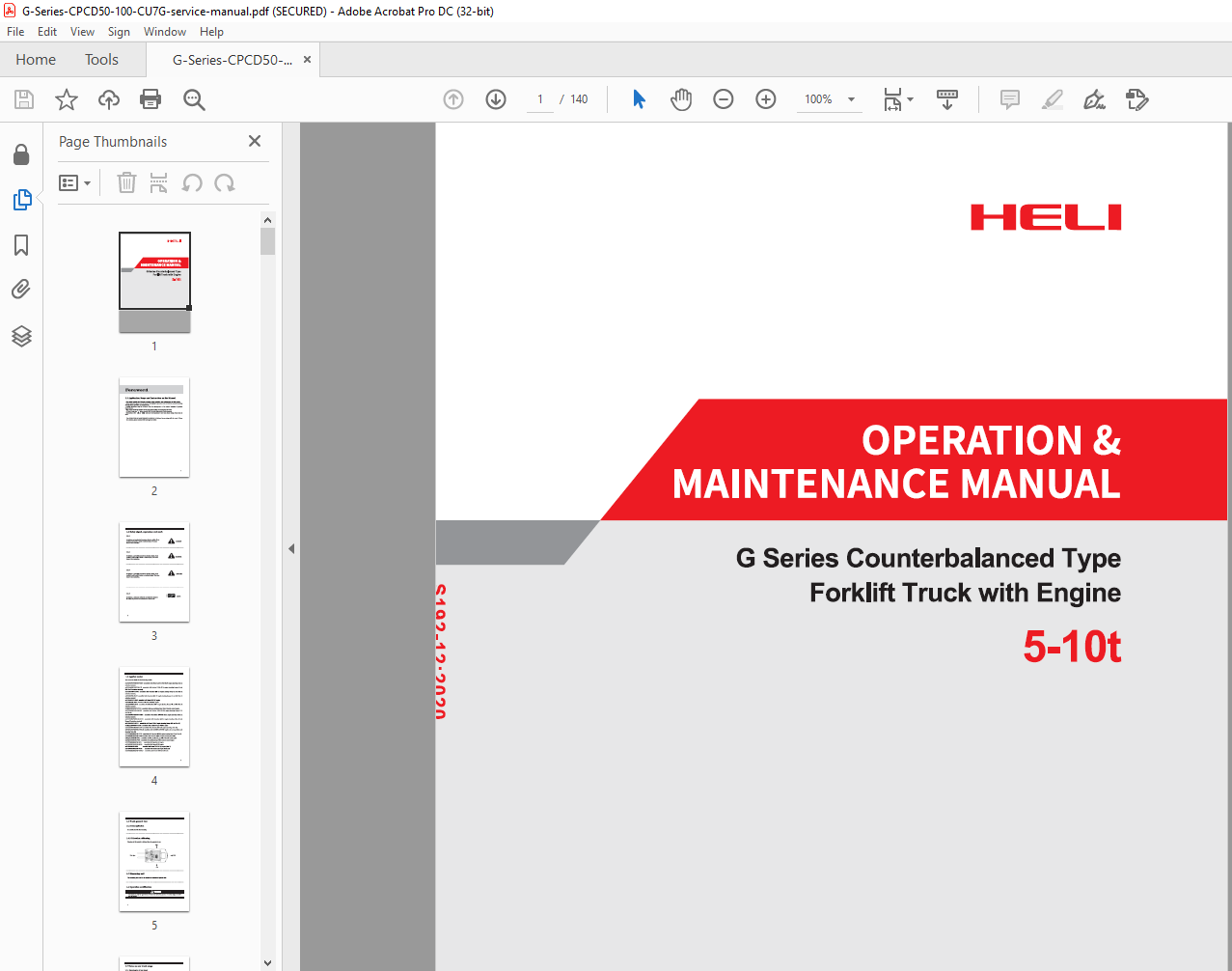Screen dimensions: 1232x971
Task: Add the document to starred files
Action: [x=67, y=99]
